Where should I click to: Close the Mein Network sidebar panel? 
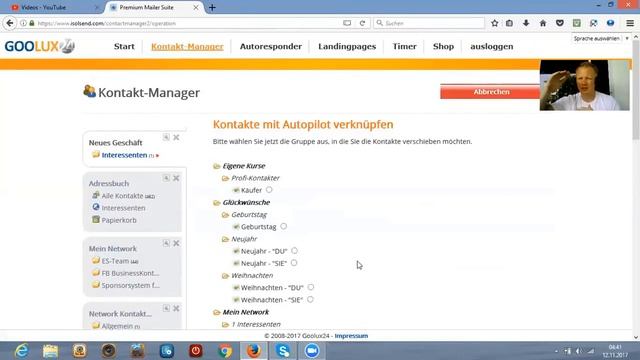176,243
